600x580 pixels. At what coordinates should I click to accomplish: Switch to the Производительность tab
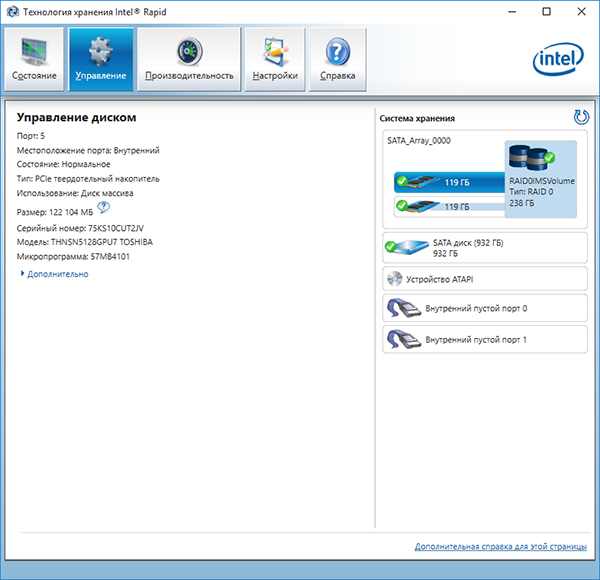pos(189,59)
